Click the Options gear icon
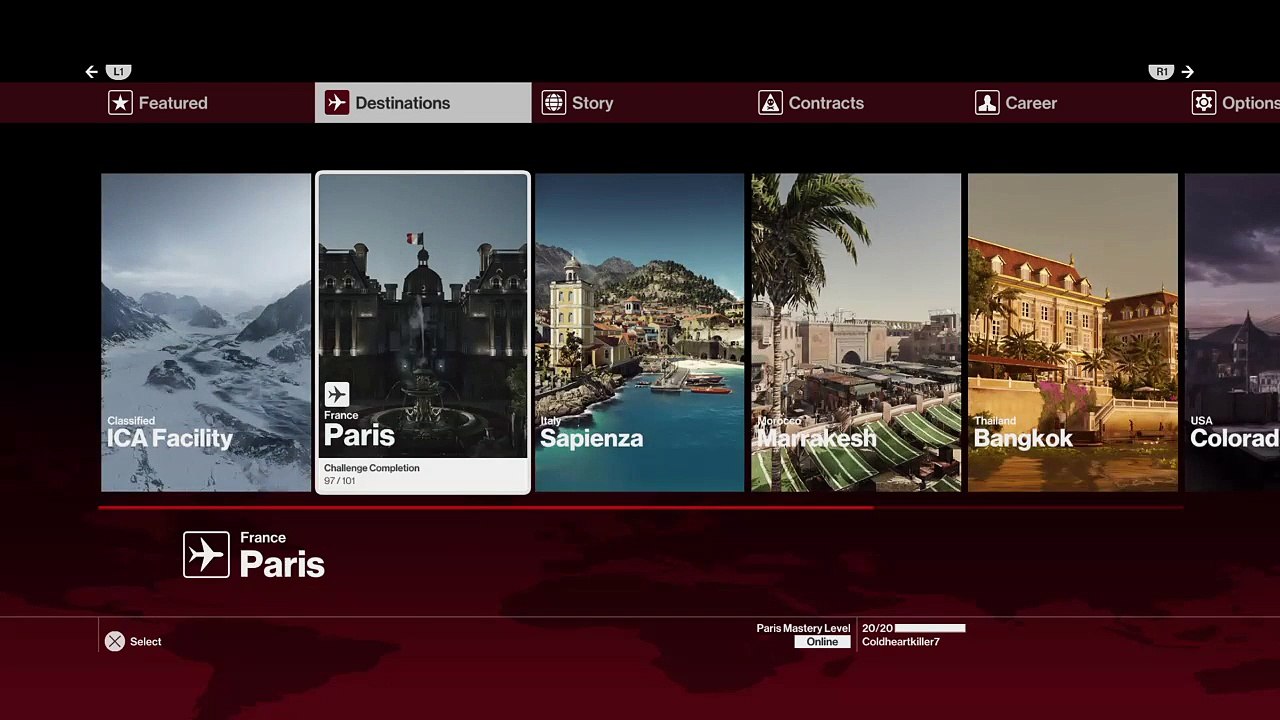Screen dimensions: 1280x720 click(x=1204, y=103)
